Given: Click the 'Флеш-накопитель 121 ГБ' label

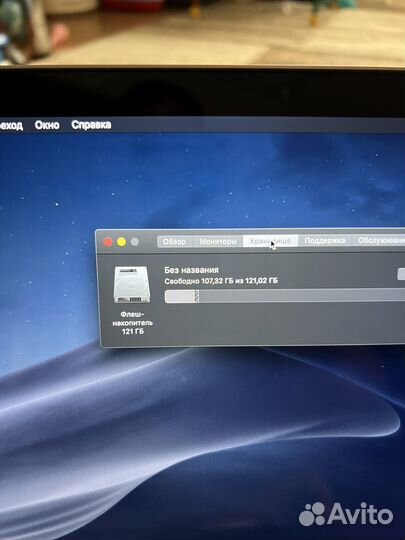Looking at the screenshot, I should (133, 323).
